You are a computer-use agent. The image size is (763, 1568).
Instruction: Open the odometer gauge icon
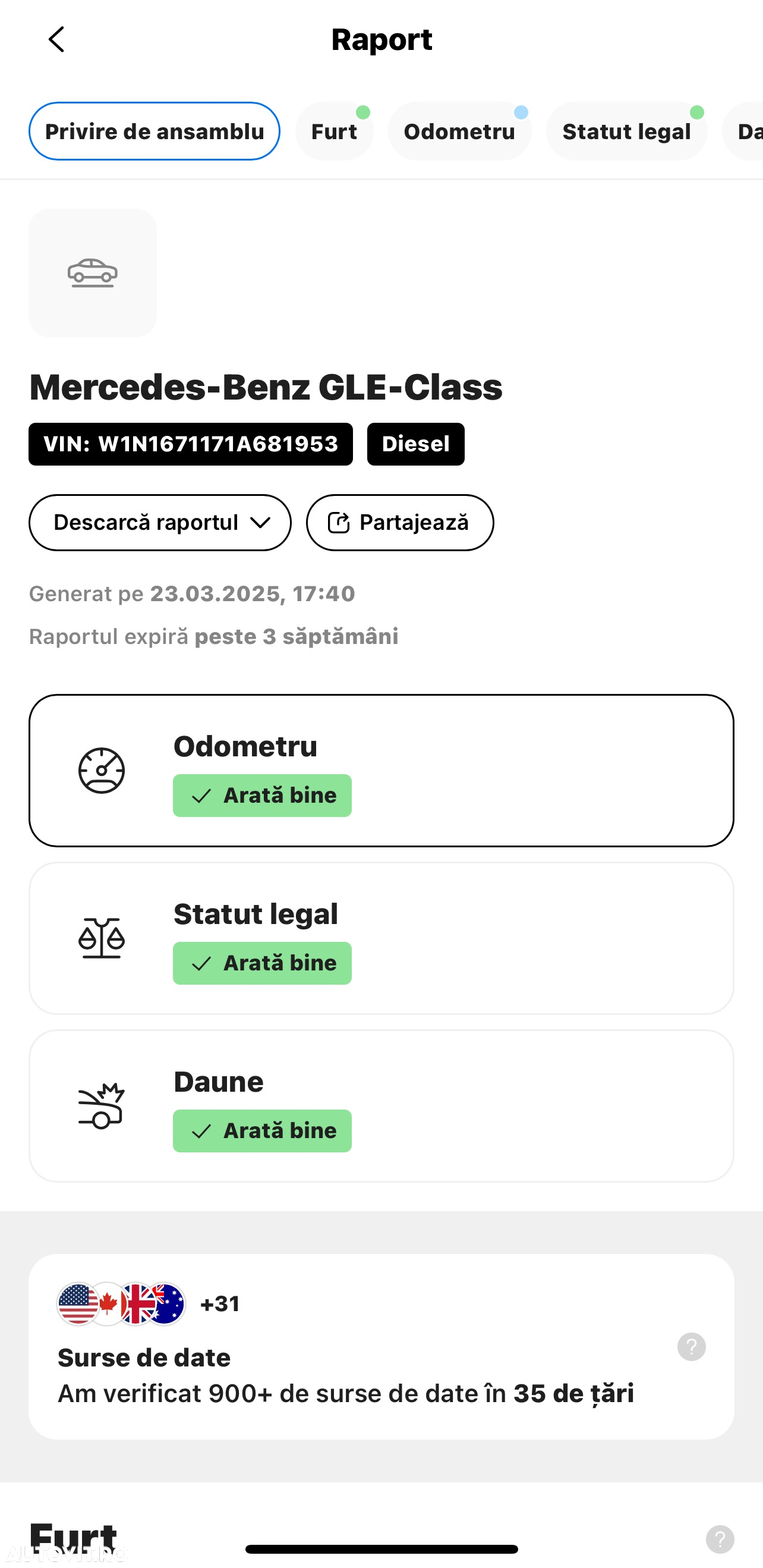[102, 771]
